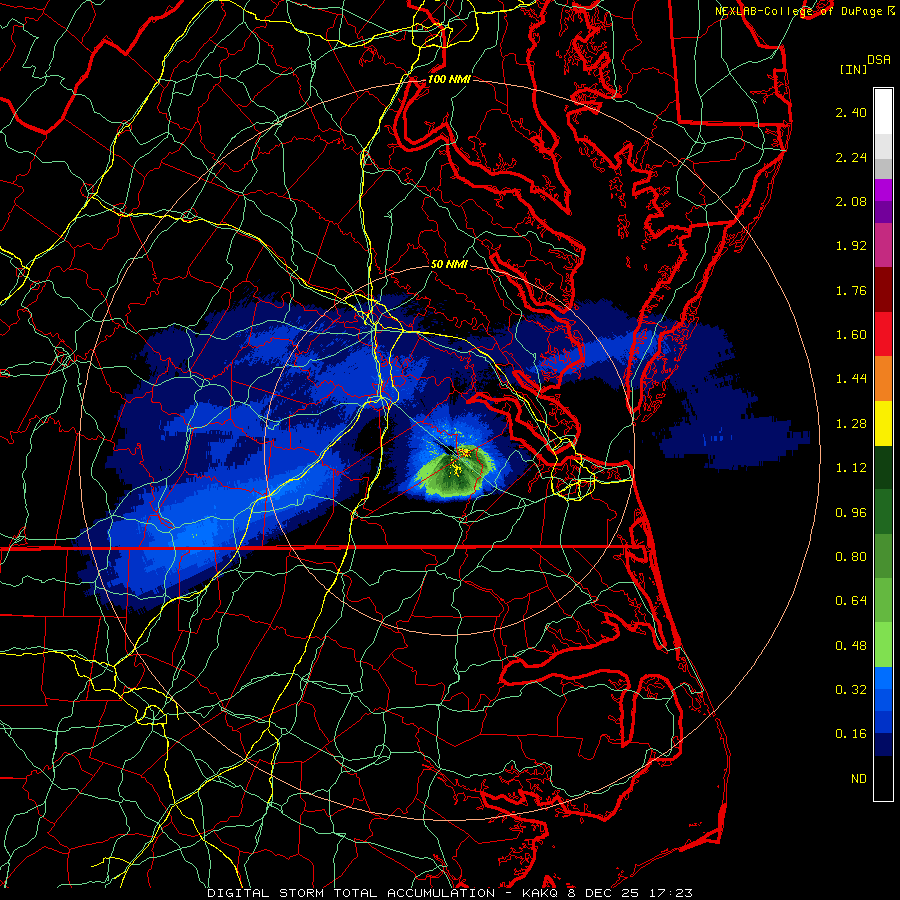Choose the brightest lime green legend swatch
Image resolution: width=900 pixels, height=900 pixels.
click(x=883, y=645)
